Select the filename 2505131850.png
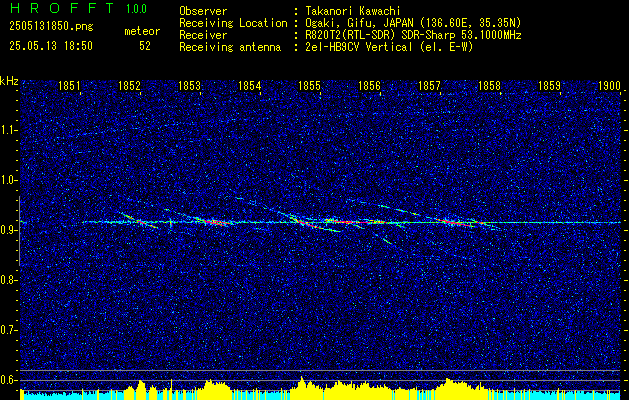Screen dimensions: 629x400 click(x=51, y=27)
